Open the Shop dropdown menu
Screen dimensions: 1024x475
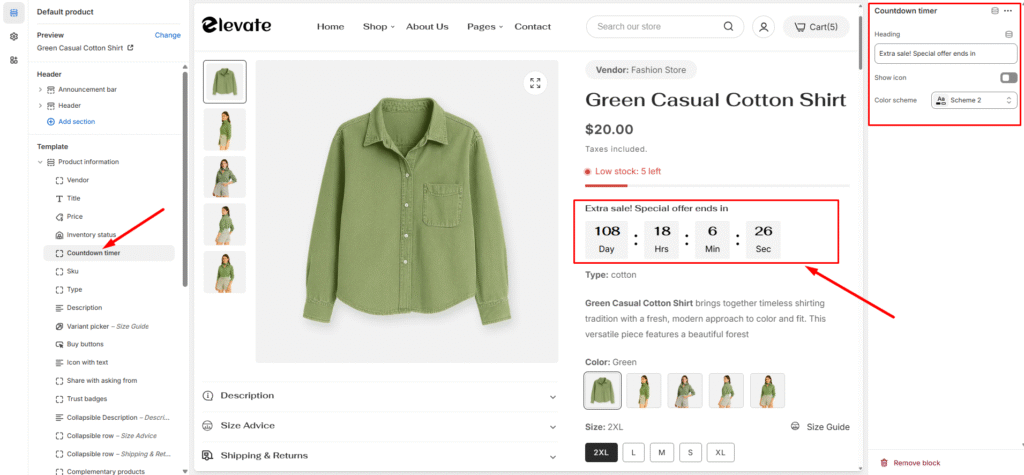click(x=379, y=27)
